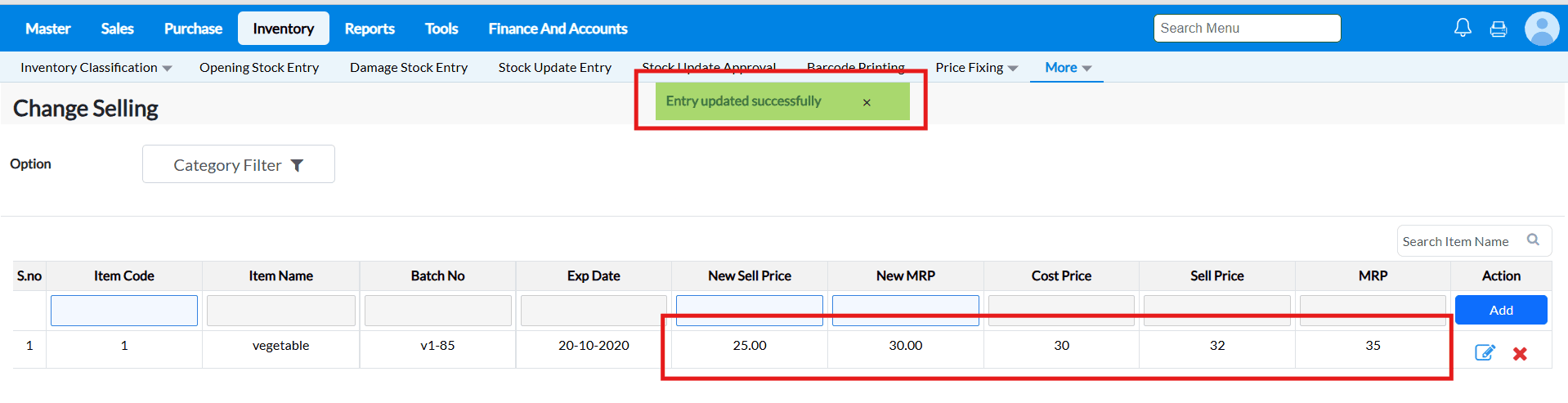Click the search magnifier icon for item name
The image size is (1568, 403).
coord(1533,240)
